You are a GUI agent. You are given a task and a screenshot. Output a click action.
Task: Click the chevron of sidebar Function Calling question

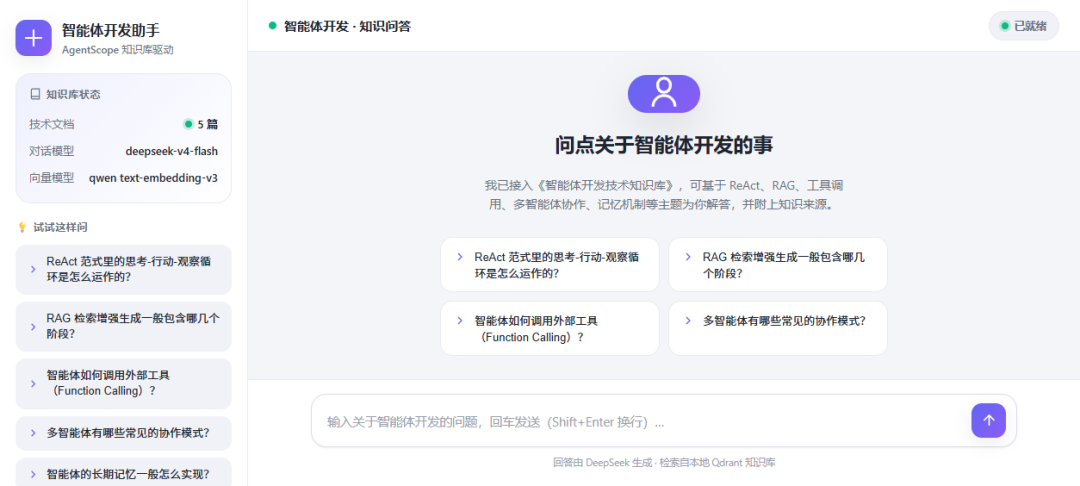pos(33,383)
